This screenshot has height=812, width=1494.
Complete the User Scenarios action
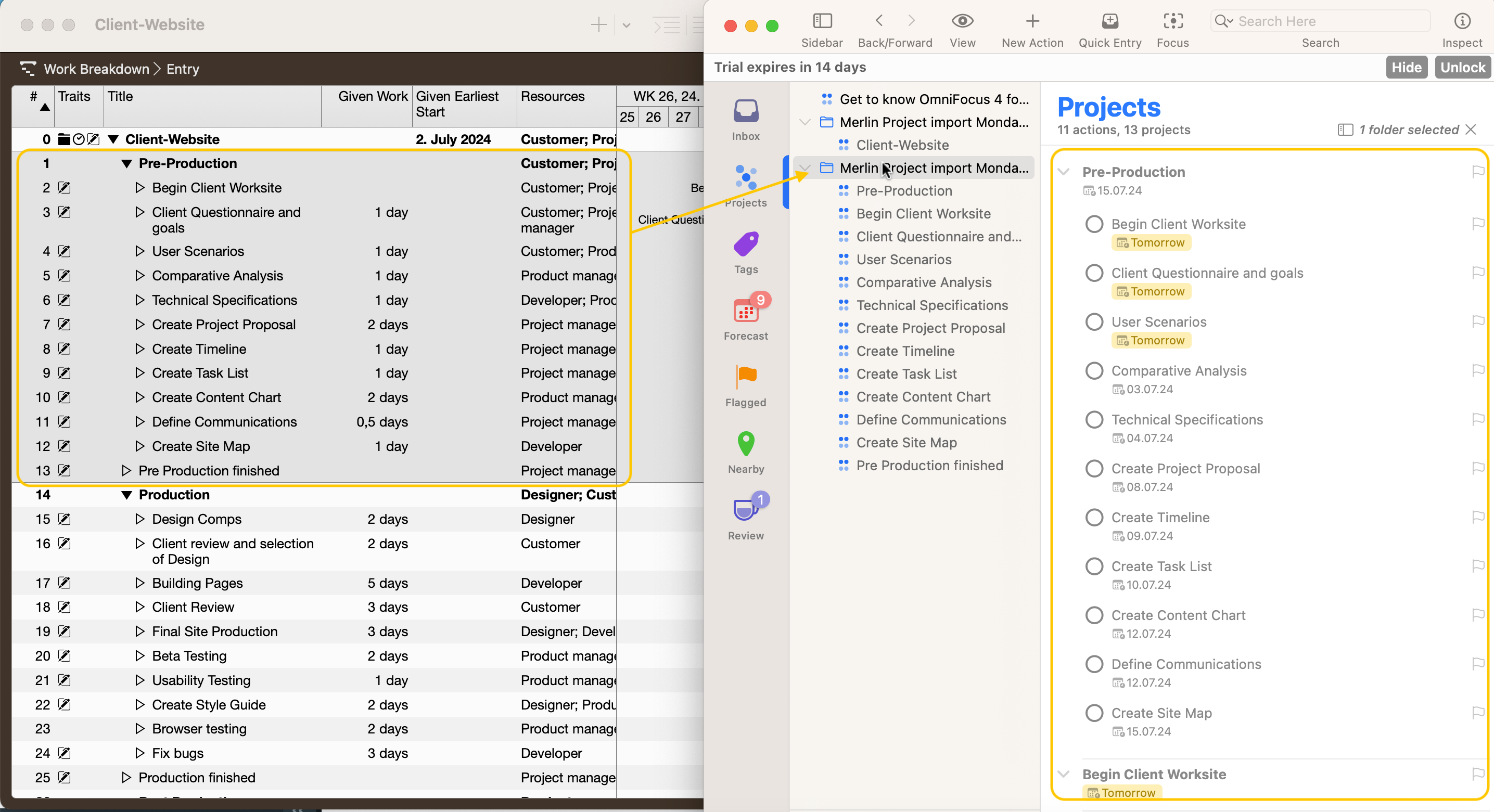pos(1094,321)
